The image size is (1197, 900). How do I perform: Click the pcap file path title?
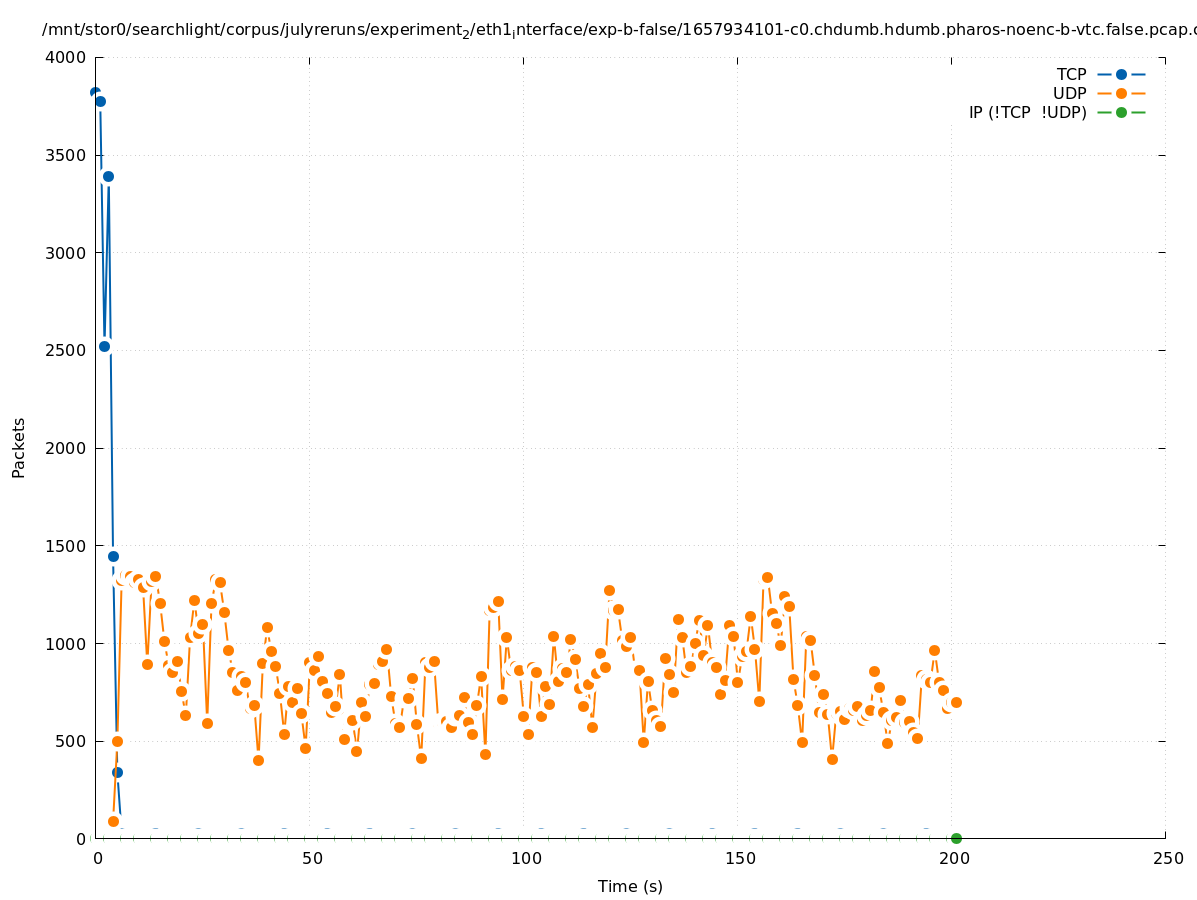618,30
